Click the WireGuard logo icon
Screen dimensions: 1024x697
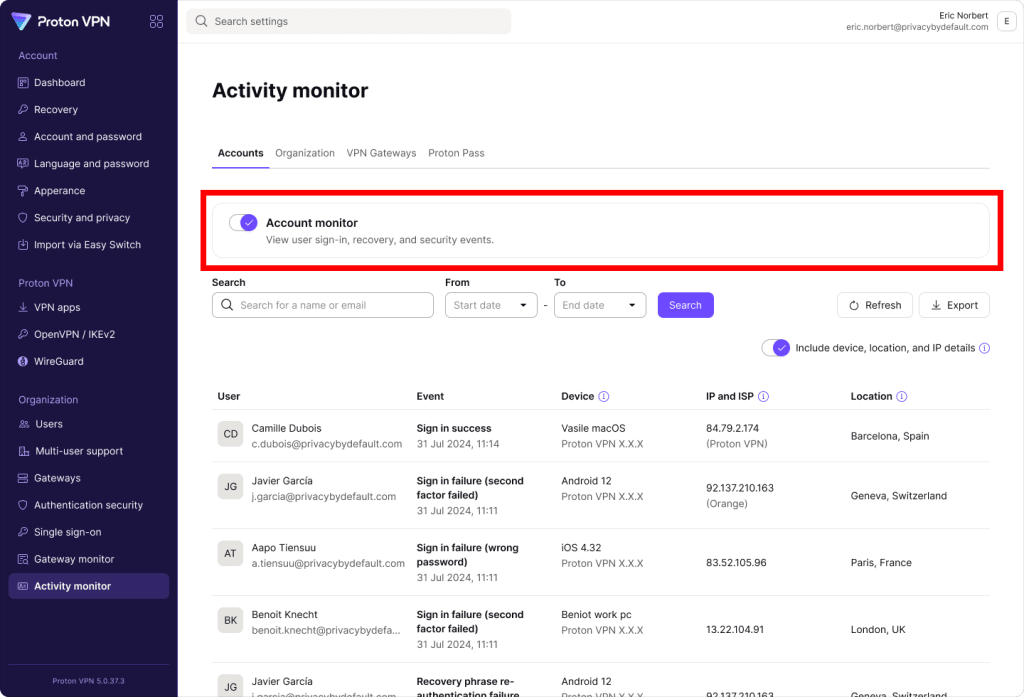point(23,361)
